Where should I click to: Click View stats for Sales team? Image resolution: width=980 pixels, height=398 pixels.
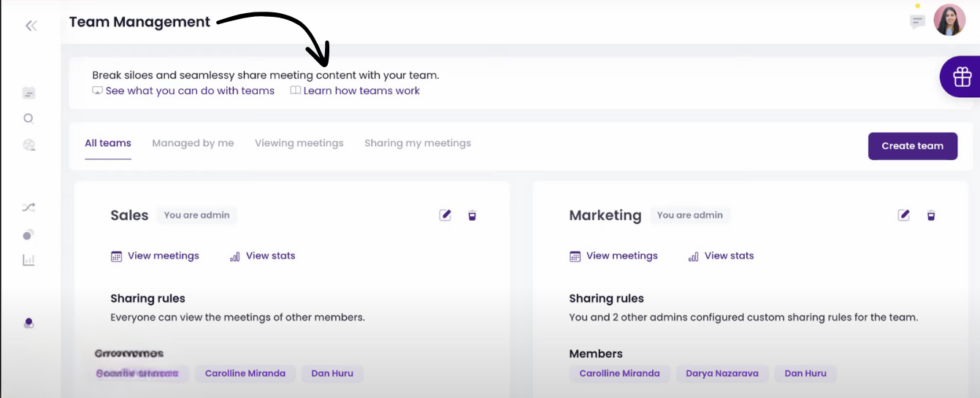pos(262,256)
